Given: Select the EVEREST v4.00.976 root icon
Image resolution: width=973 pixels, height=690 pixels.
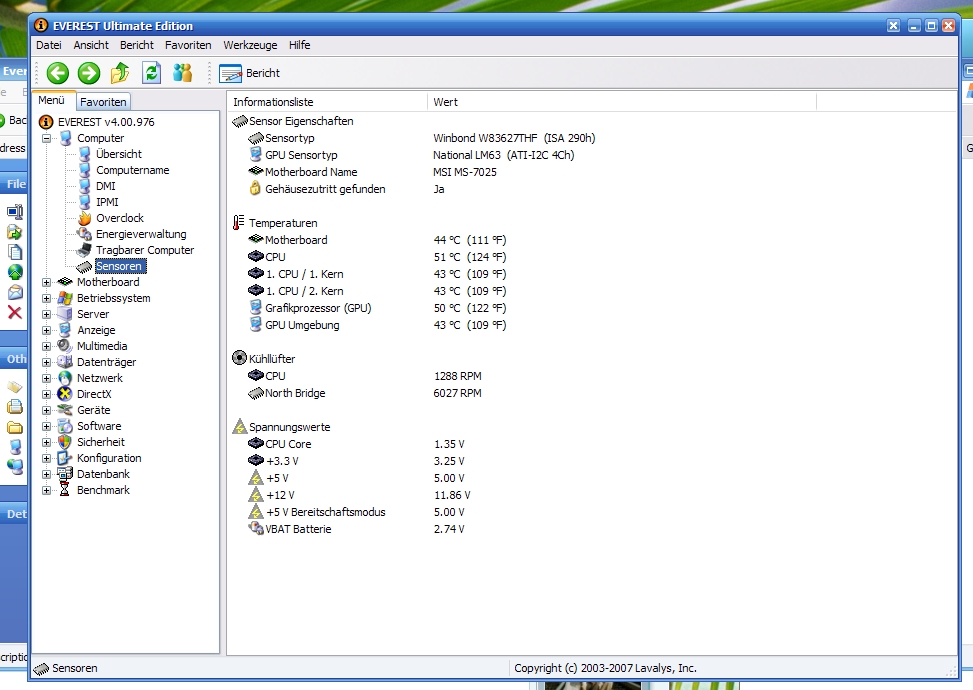Looking at the screenshot, I should pyautogui.click(x=46, y=122).
